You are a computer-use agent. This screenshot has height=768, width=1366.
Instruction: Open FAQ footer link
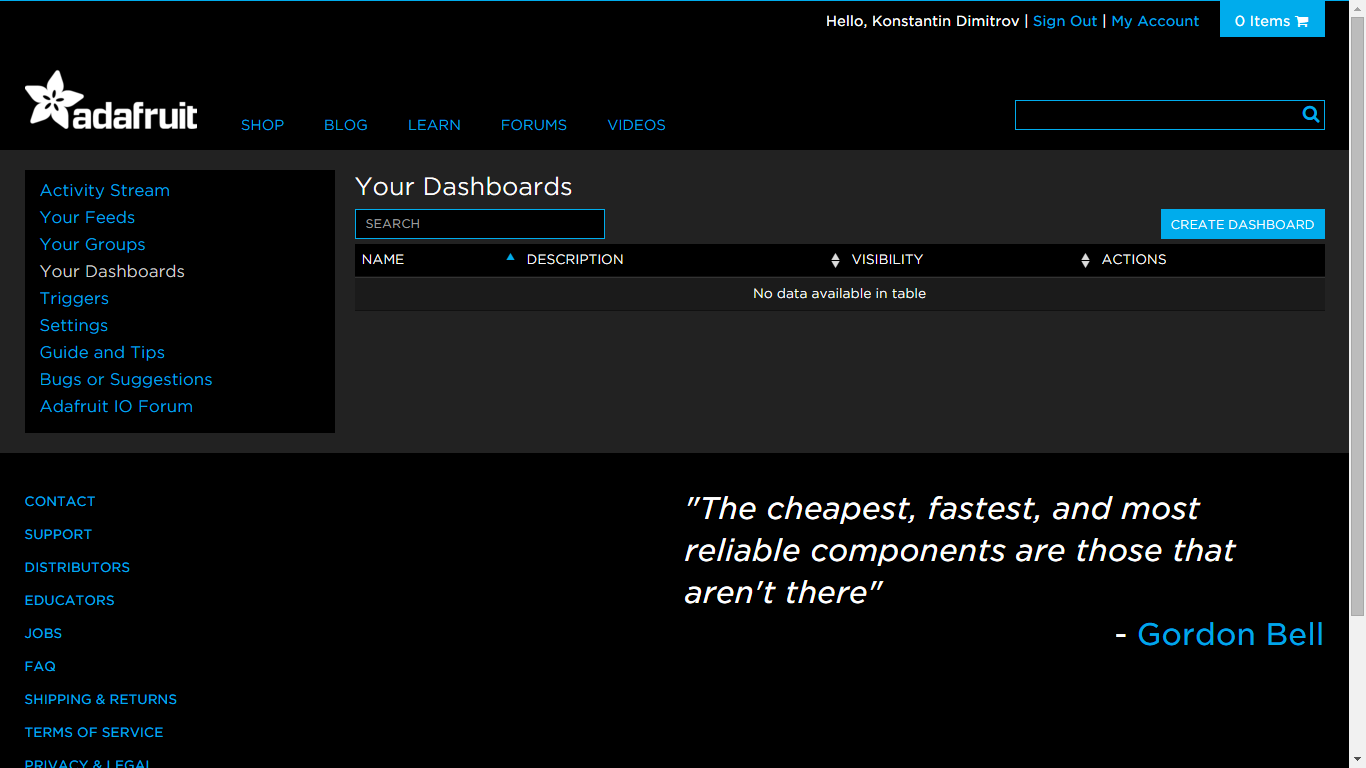click(40, 666)
